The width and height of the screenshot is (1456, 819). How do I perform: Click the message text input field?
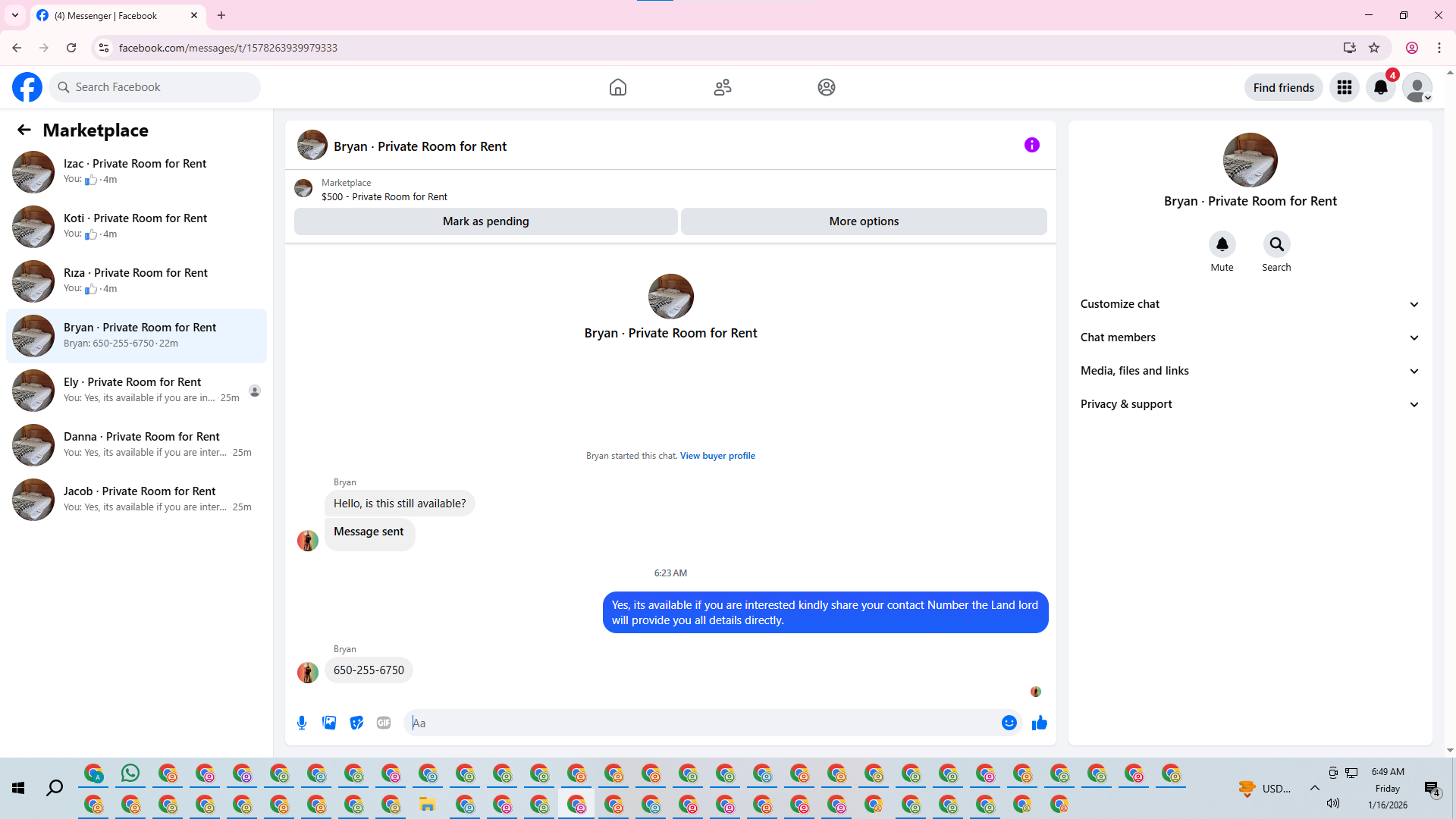[x=705, y=723]
